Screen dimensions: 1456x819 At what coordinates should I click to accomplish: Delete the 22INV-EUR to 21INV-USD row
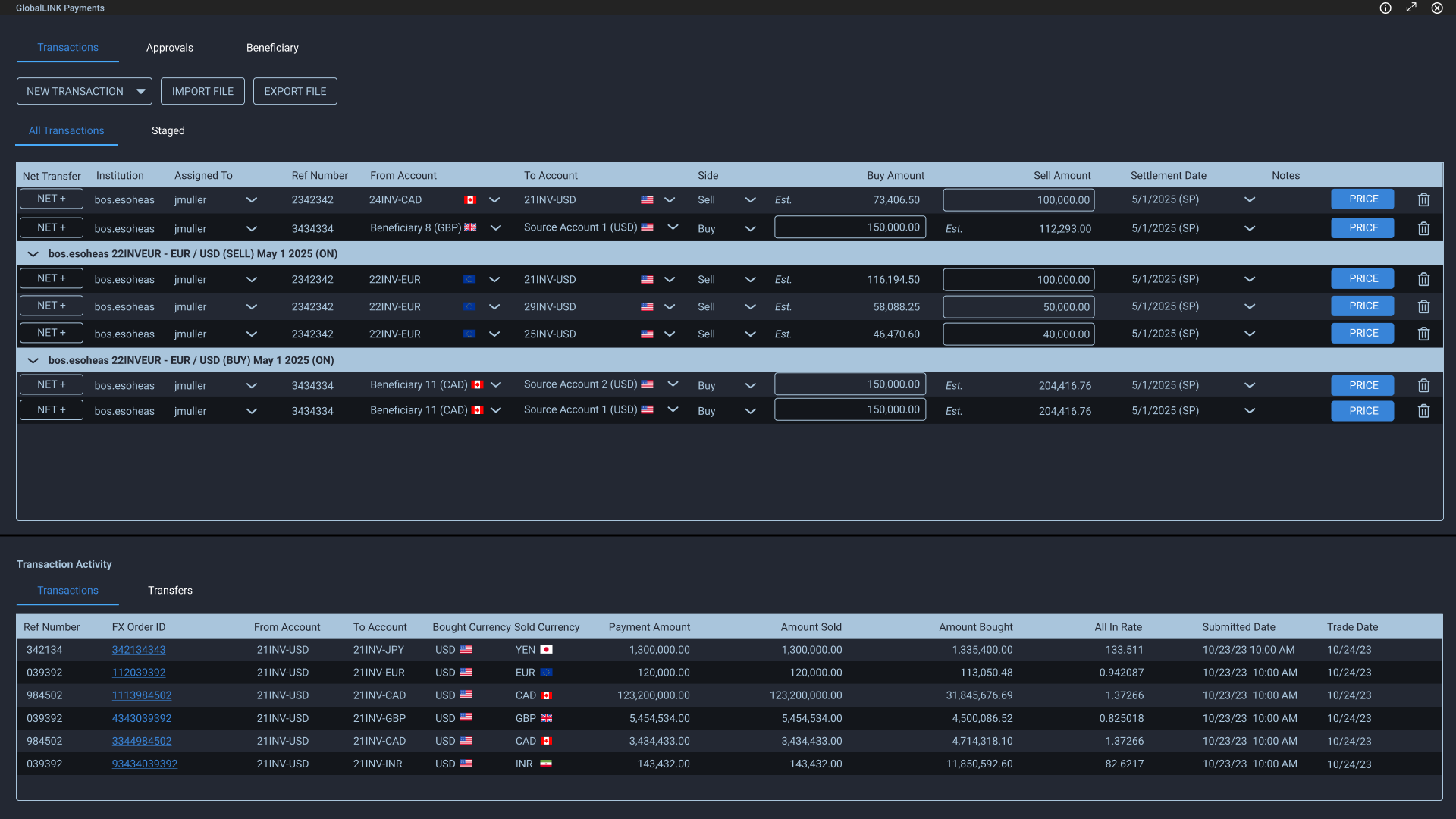point(1423,279)
